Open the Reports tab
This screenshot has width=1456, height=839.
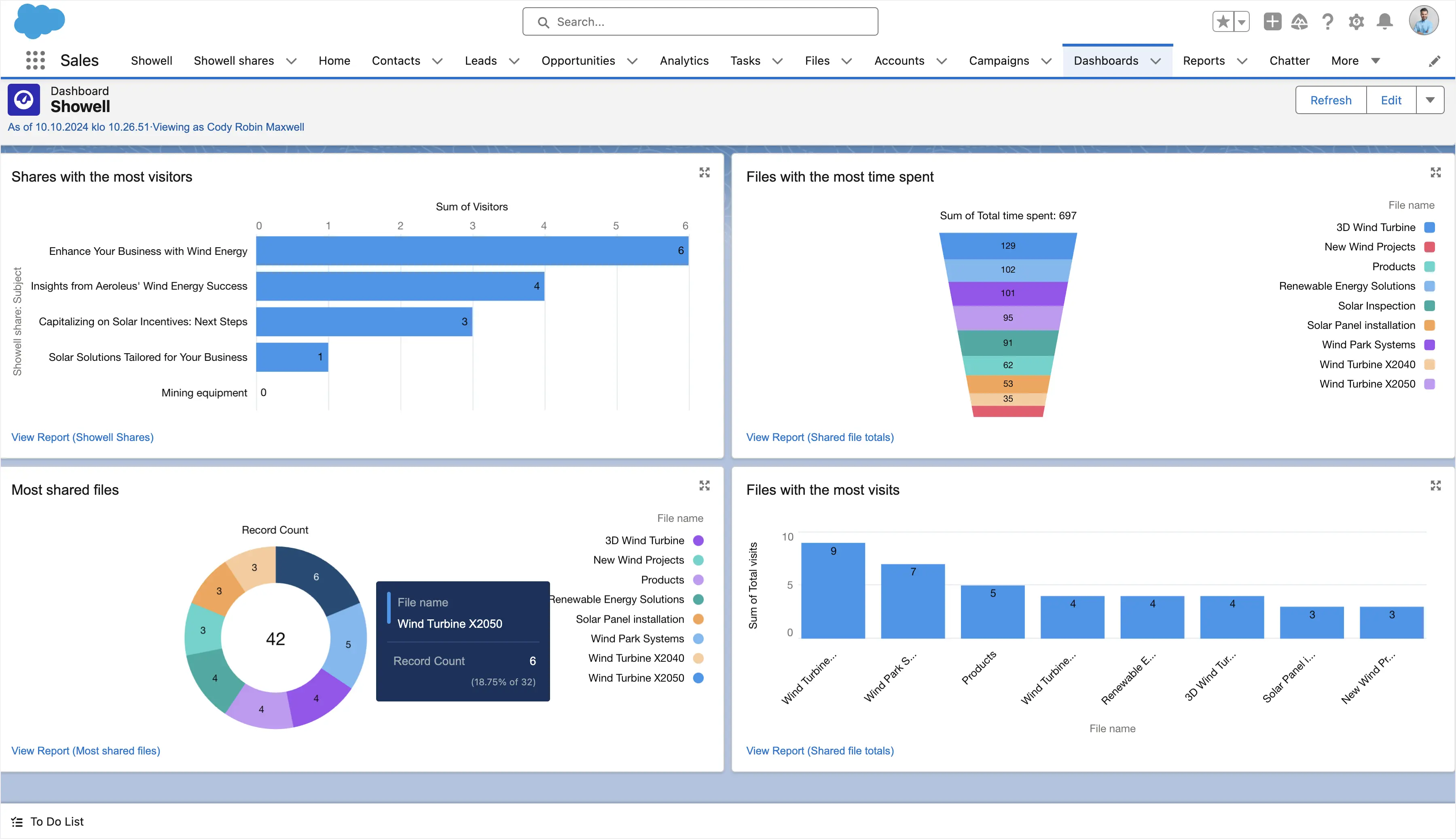tap(1203, 61)
